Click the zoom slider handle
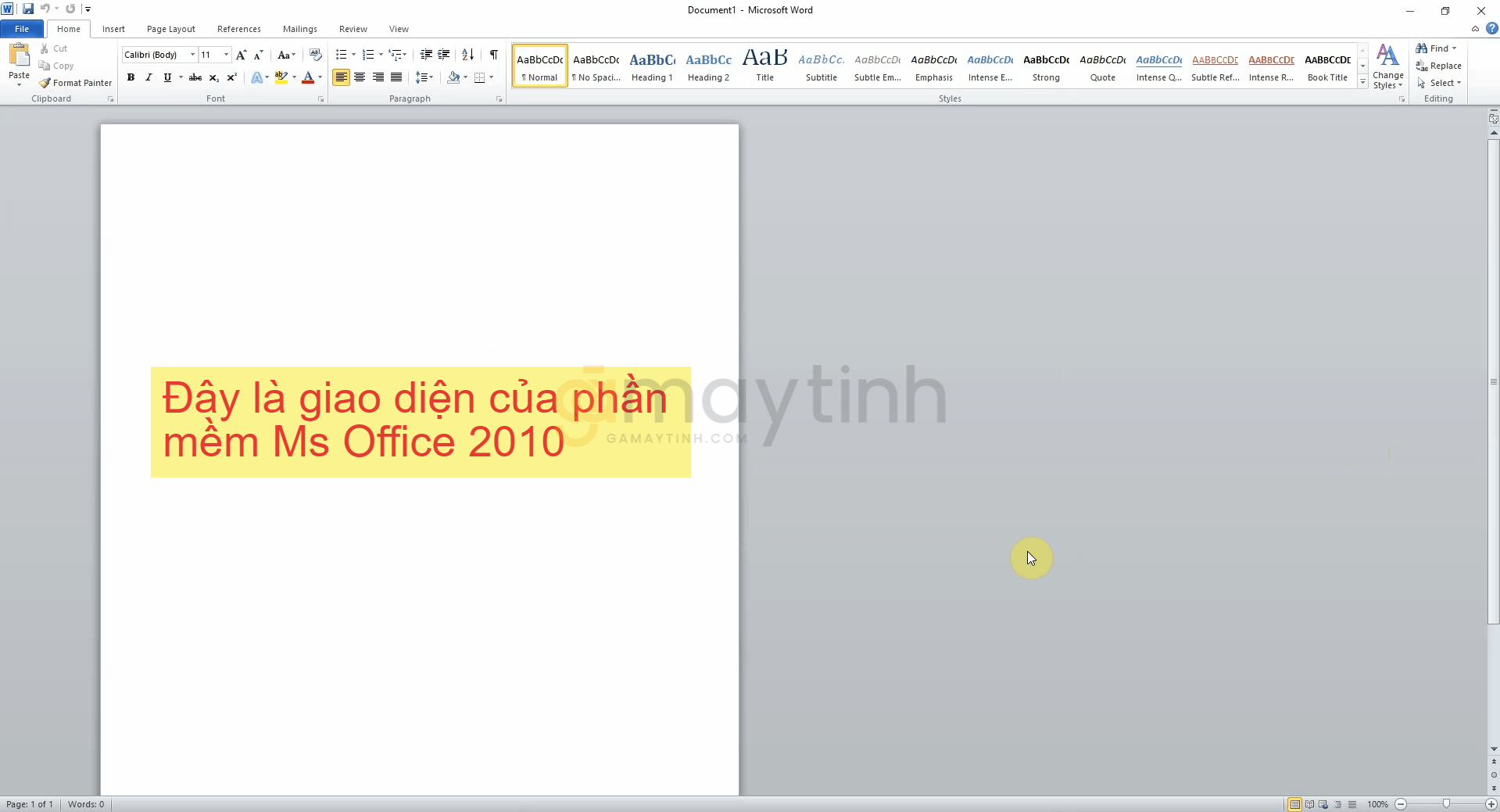The image size is (1500, 812). coord(1446,804)
